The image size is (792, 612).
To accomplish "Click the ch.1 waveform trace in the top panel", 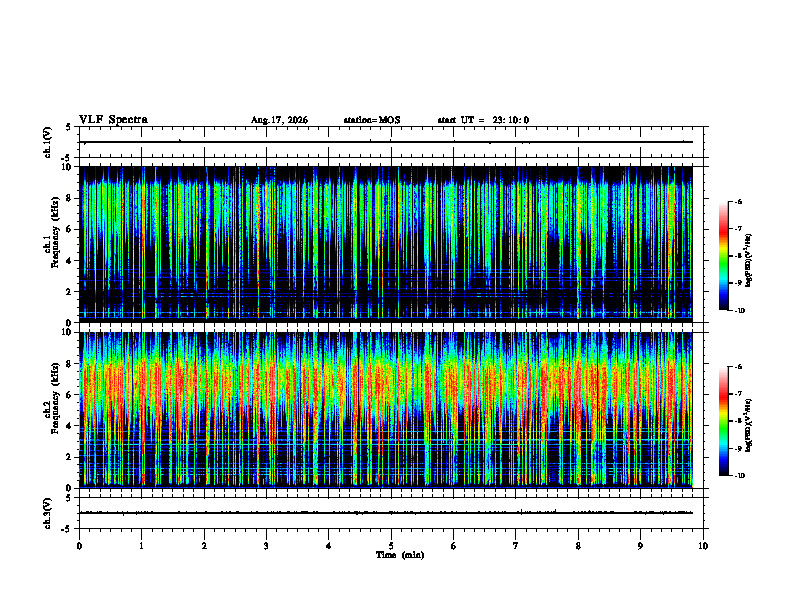I will 386,142.
